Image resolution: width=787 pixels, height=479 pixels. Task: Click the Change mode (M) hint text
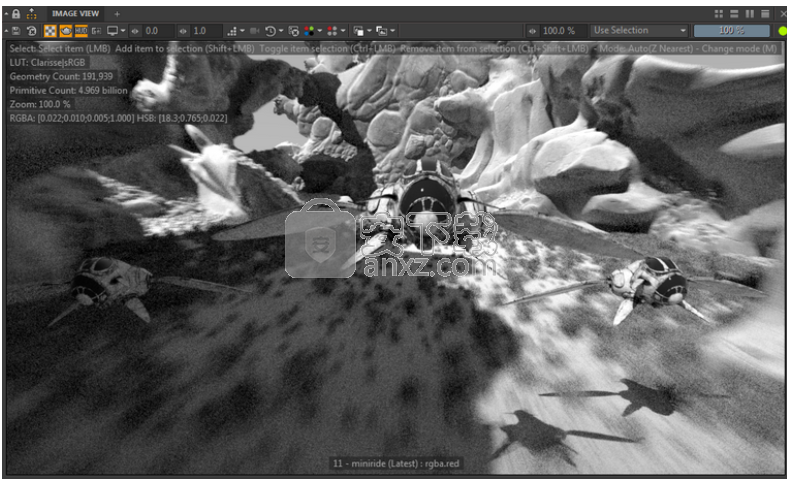pyautogui.click(x=739, y=49)
